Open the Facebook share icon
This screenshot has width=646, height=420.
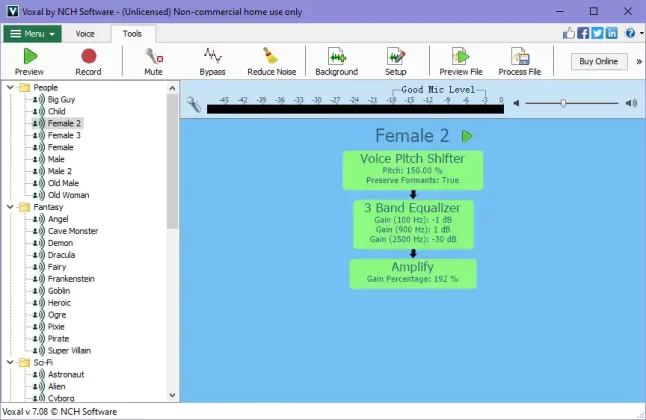[x=583, y=33]
